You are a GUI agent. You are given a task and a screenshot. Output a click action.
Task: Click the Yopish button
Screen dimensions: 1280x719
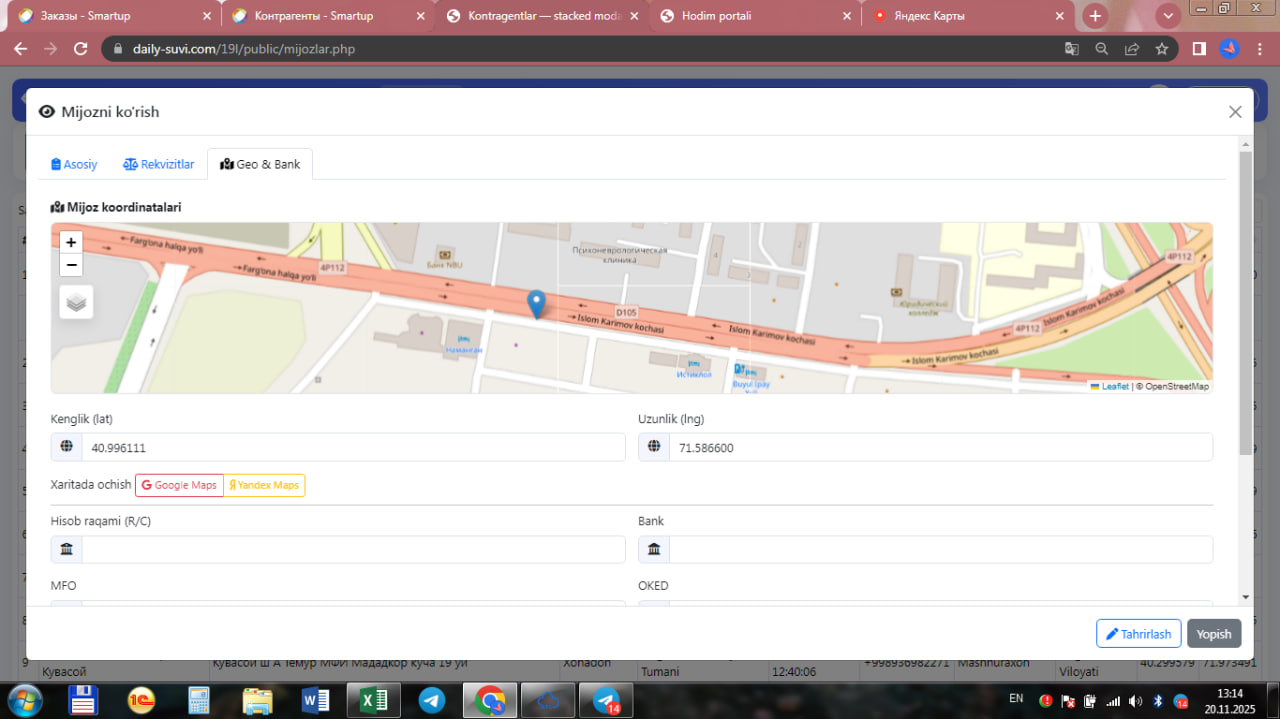1214,634
